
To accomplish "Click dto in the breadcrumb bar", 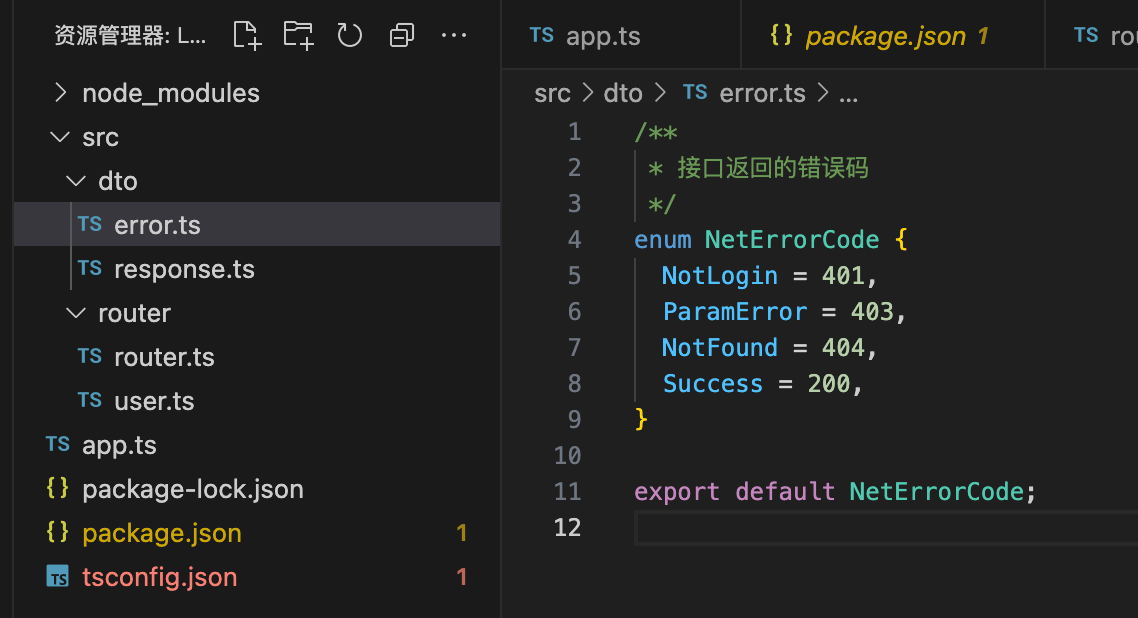I will point(623,92).
